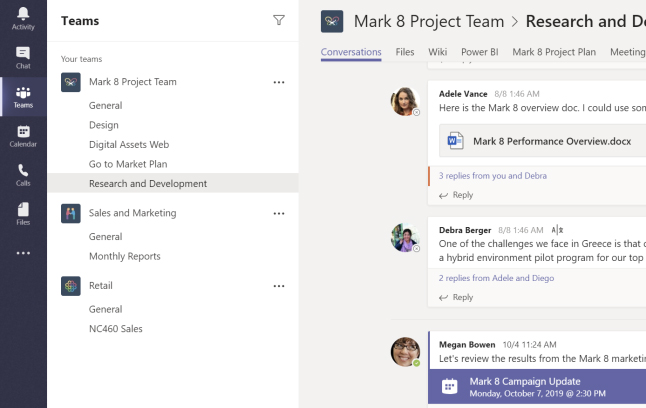
Task: Collapse the Mark 8 Project Team name
Action: (x=133, y=82)
